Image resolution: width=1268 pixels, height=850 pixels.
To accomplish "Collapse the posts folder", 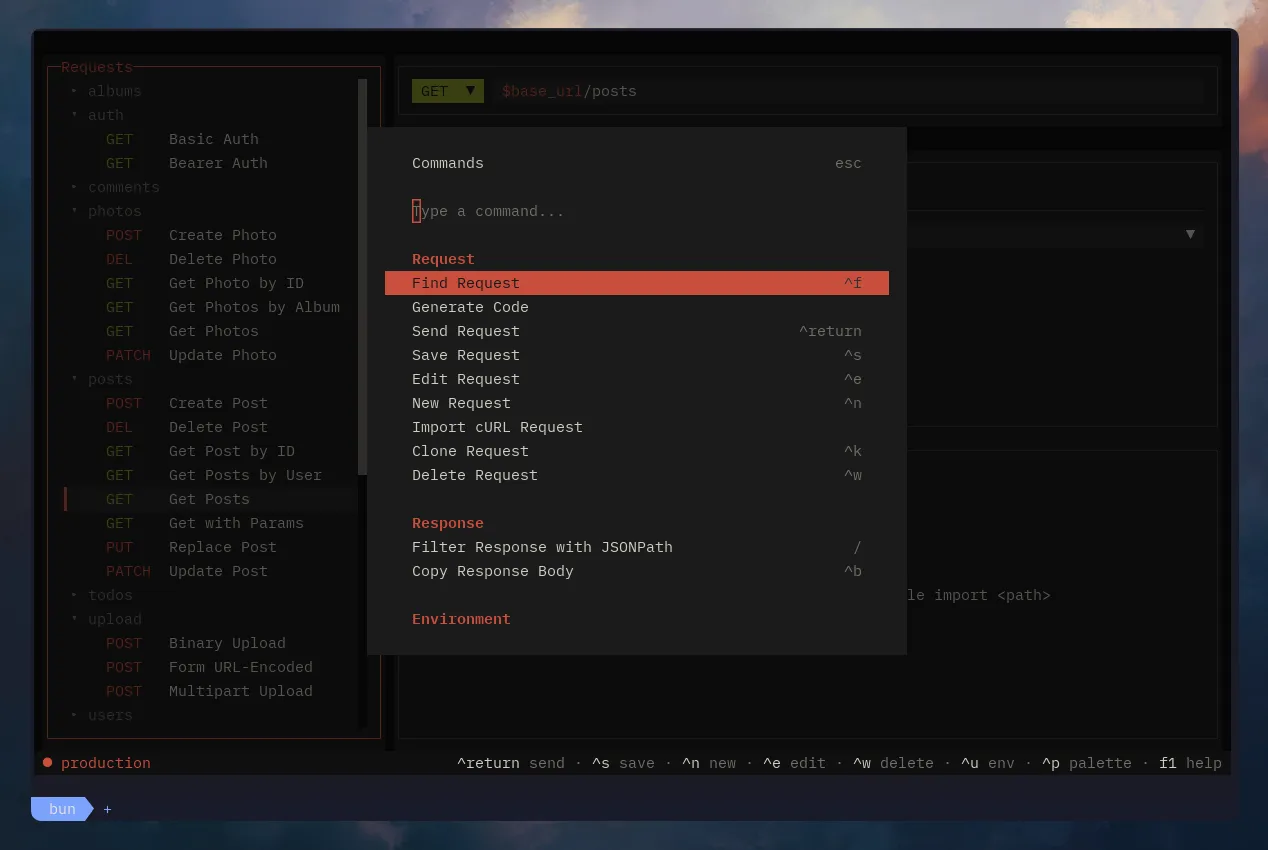I will [x=101, y=379].
